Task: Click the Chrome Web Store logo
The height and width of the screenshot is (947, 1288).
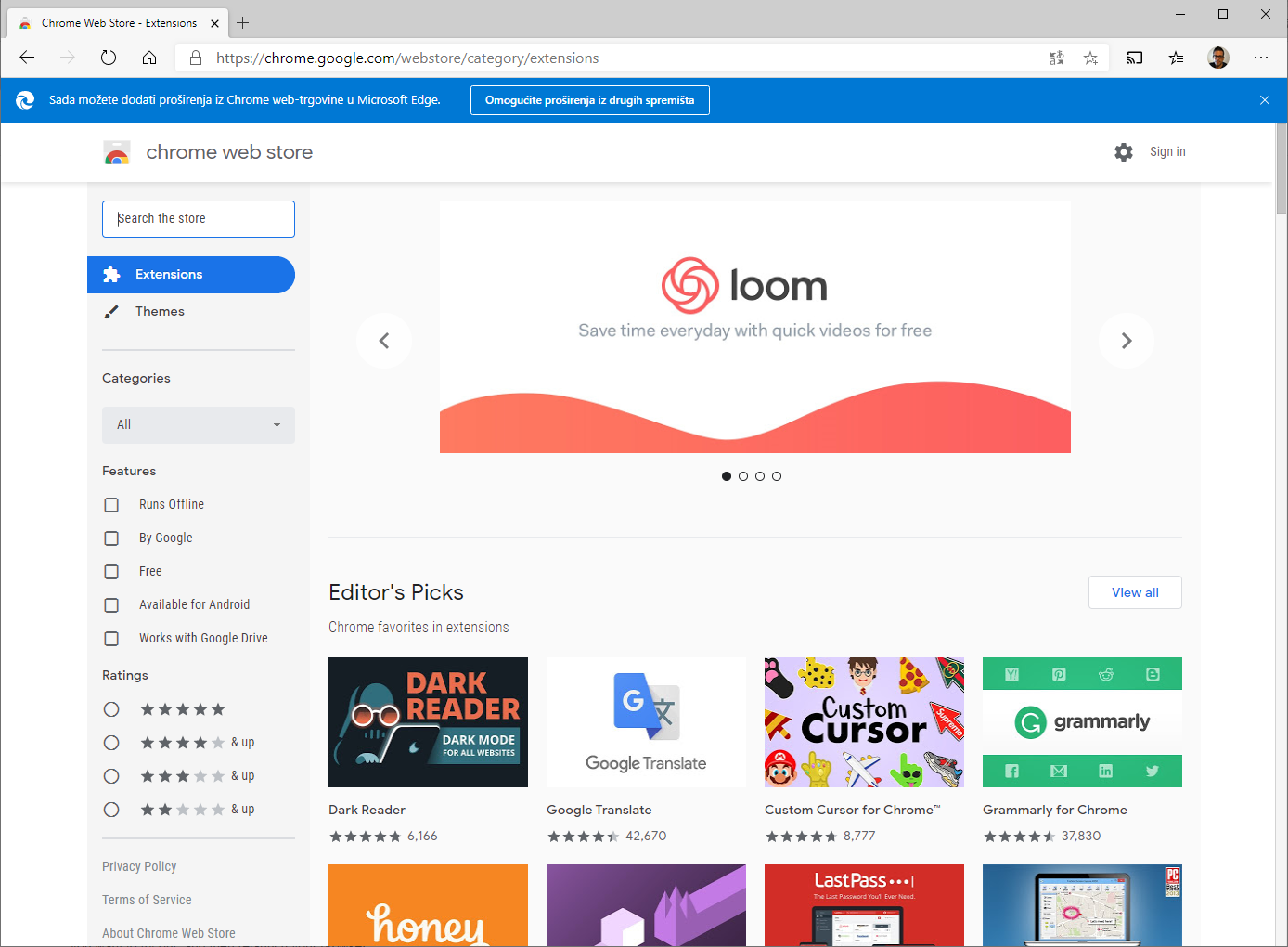Action: coord(117,152)
